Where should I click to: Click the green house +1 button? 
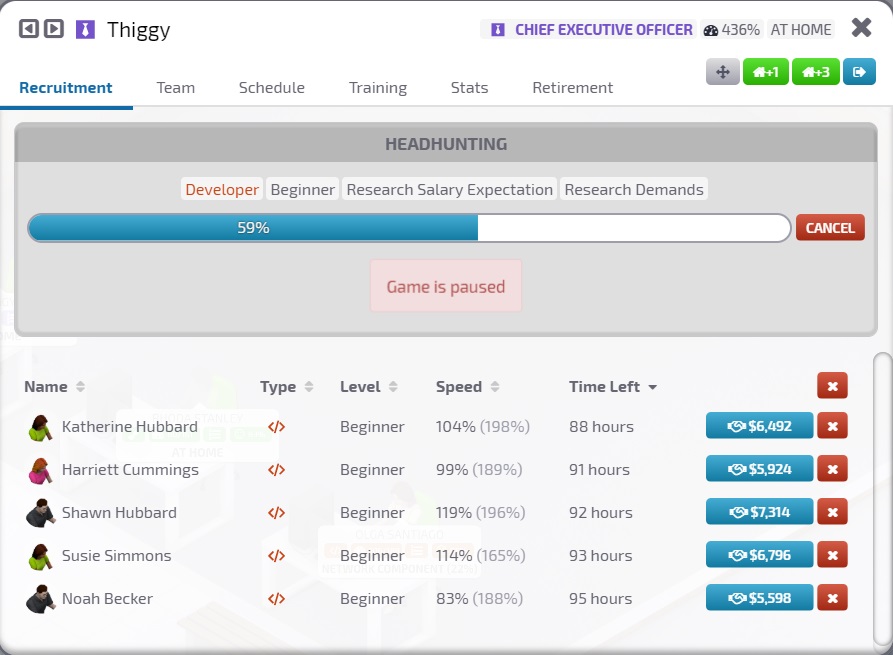pyautogui.click(x=765, y=72)
